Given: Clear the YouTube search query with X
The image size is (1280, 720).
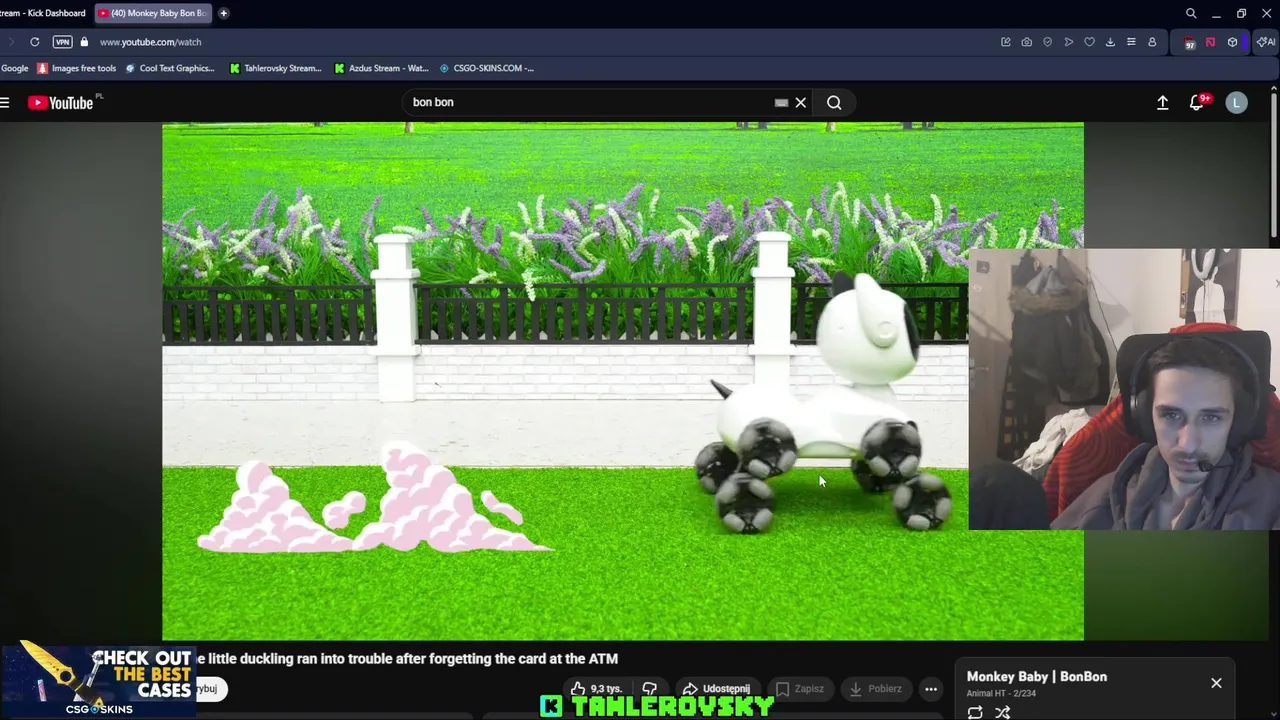Looking at the screenshot, I should point(801,102).
